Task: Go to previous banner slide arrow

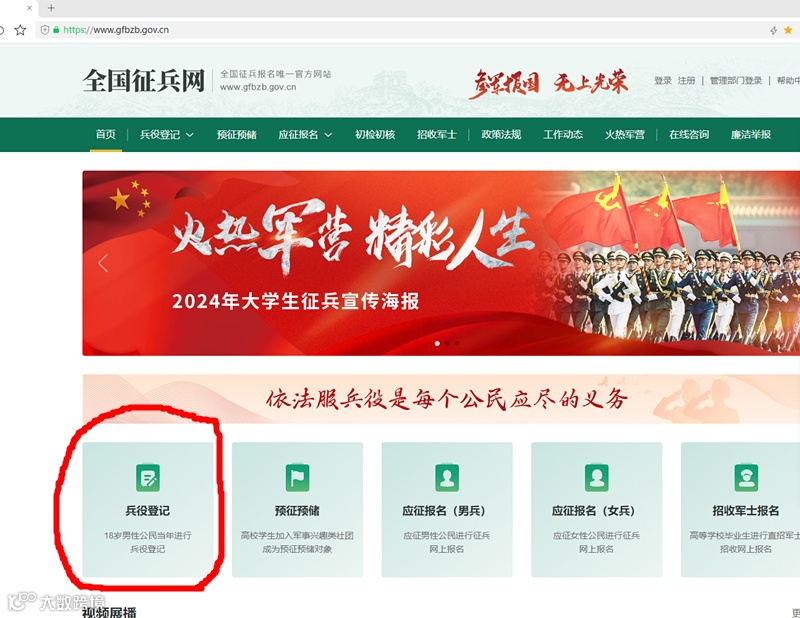Action: [103, 263]
